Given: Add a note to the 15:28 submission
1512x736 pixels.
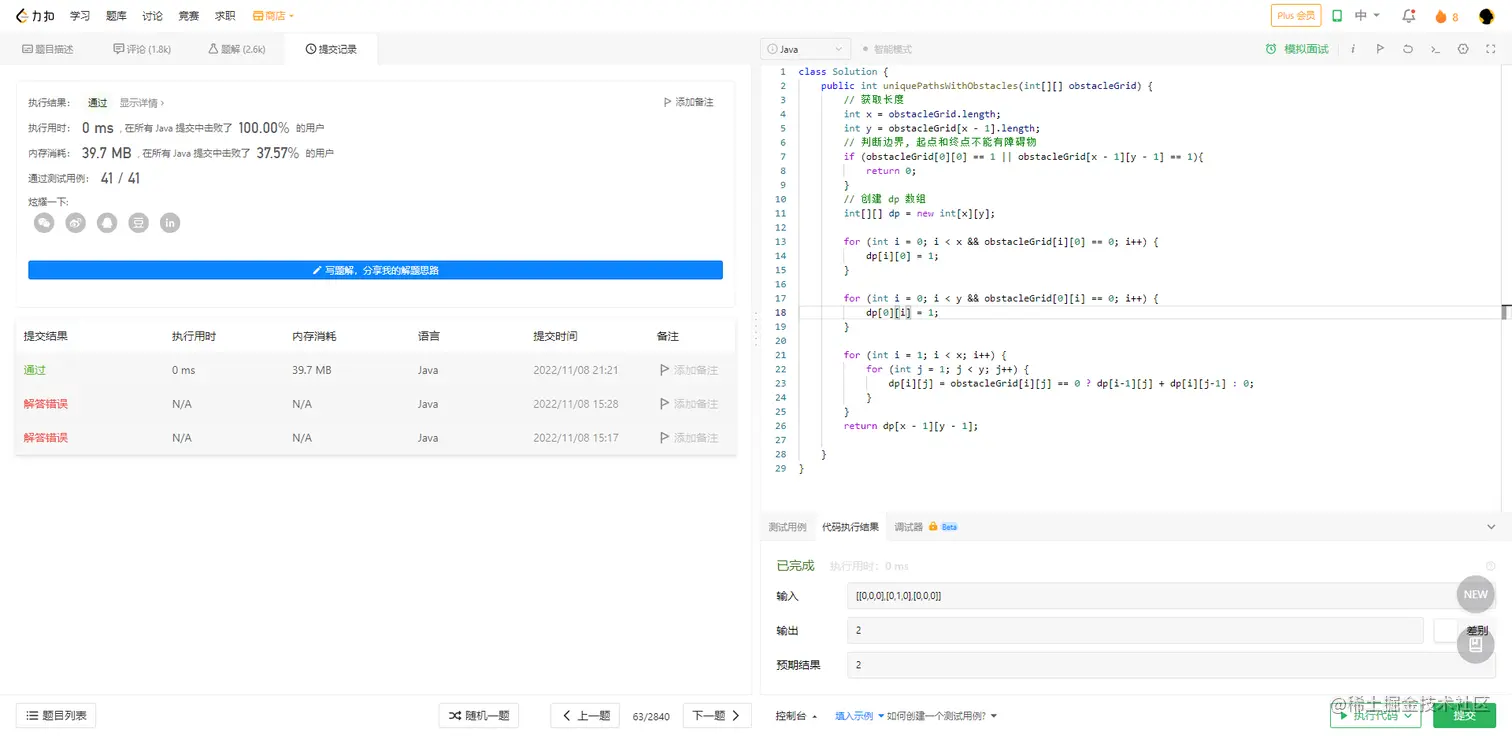Looking at the screenshot, I should coord(689,404).
